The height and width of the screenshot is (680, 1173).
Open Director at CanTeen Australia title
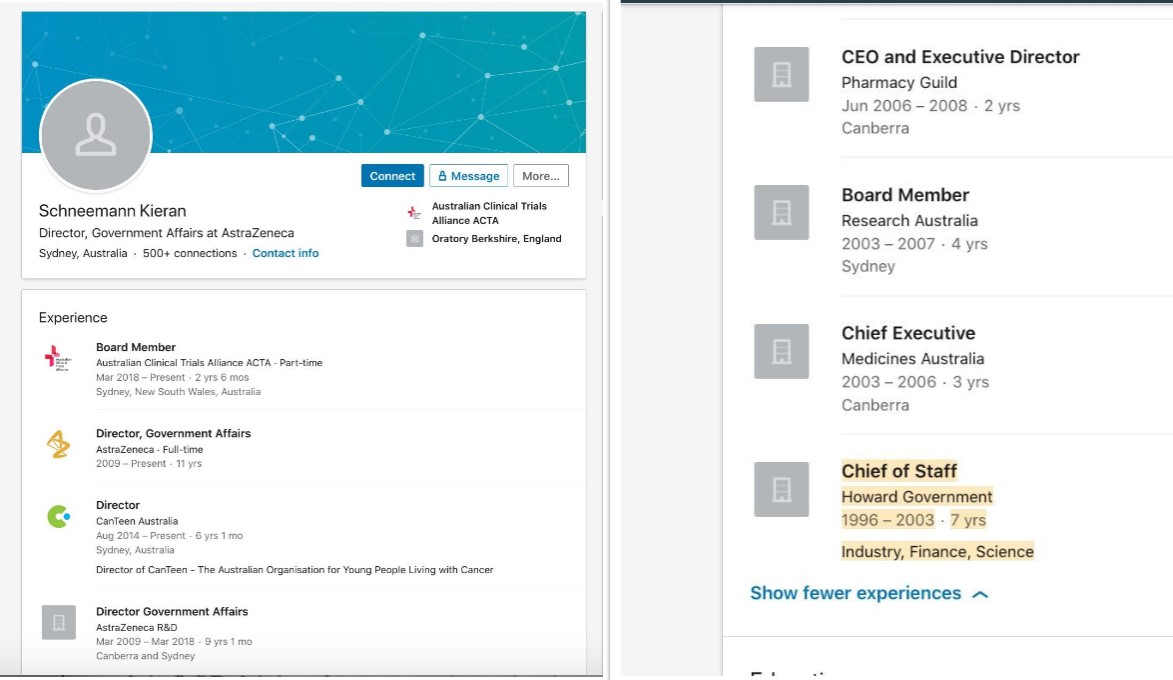(117, 505)
